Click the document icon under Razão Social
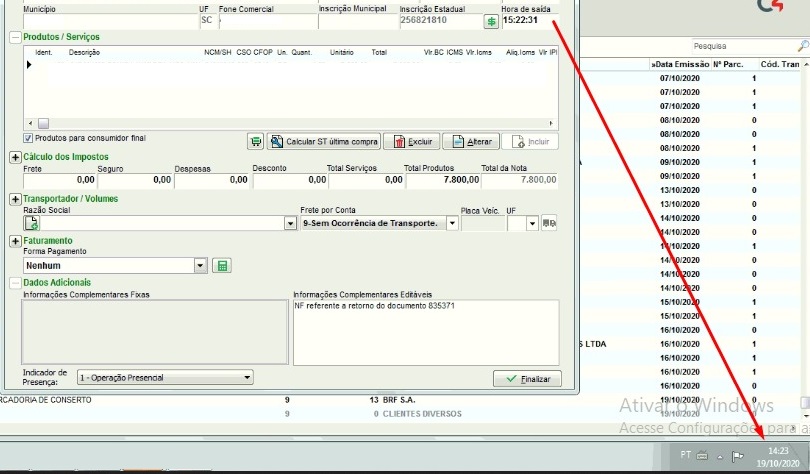Image resolution: width=810 pixels, height=474 pixels. pos(31,224)
